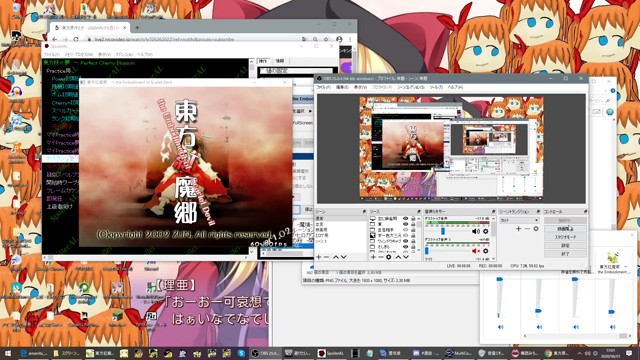This screenshot has height=360, width=640.
Task: Select シーン 3 in OBS scenes list
Action: pos(321,241)
